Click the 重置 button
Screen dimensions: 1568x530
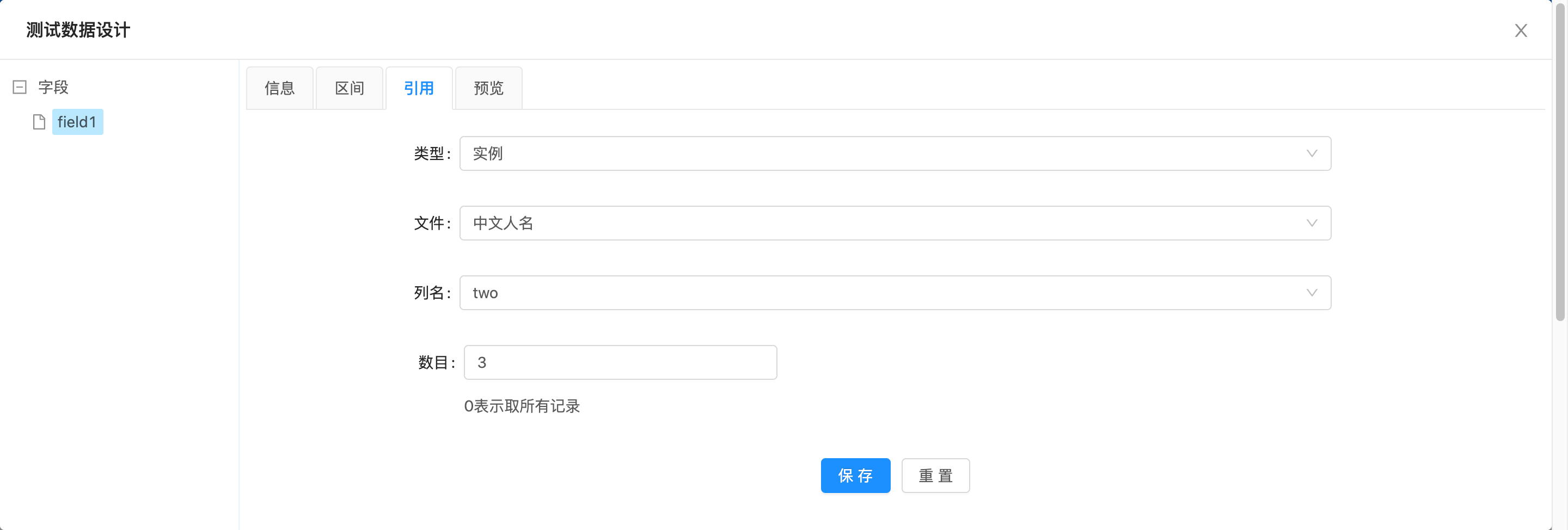935,475
